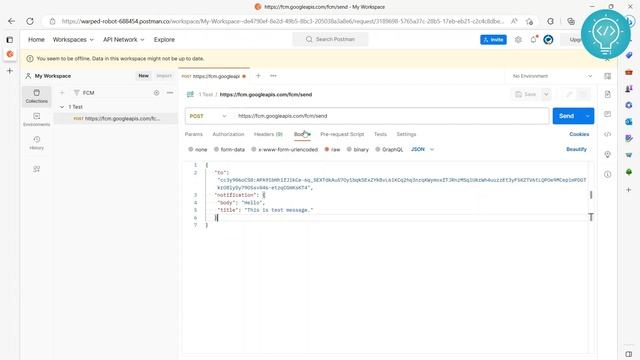Open the configure workspace sidebar icon below History
Viewport: 640px width, 360px height.
(37, 169)
